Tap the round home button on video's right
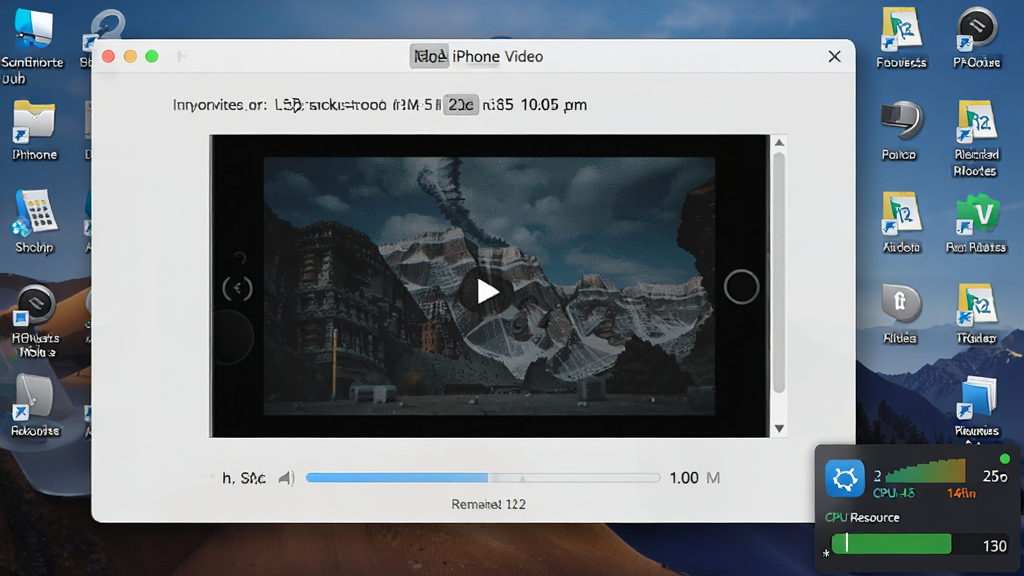 pyautogui.click(x=741, y=287)
